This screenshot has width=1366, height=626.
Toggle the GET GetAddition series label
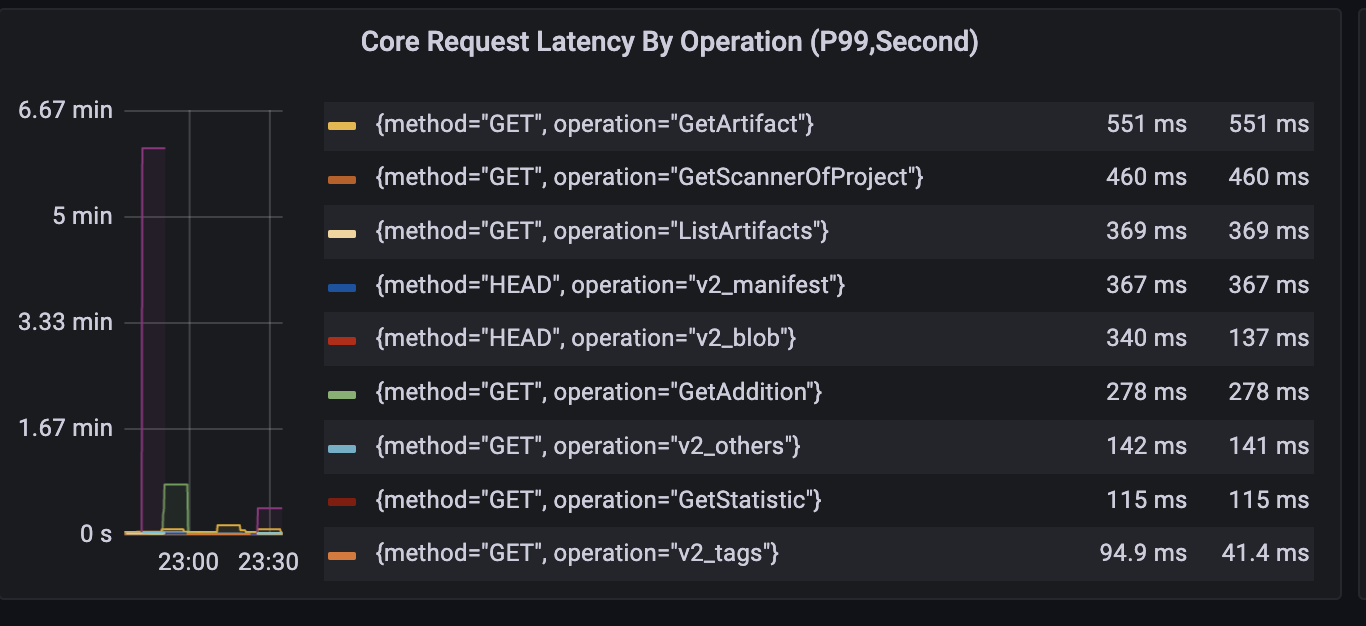[x=598, y=392]
